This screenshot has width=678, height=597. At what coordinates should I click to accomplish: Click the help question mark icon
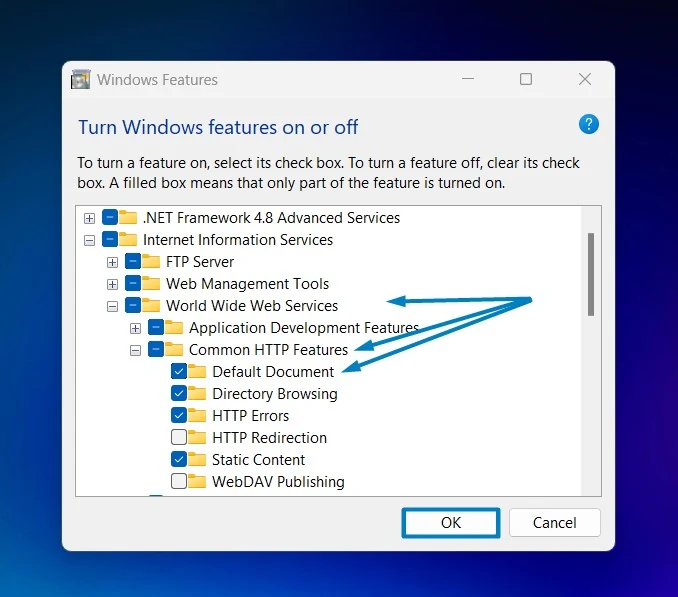(x=588, y=125)
